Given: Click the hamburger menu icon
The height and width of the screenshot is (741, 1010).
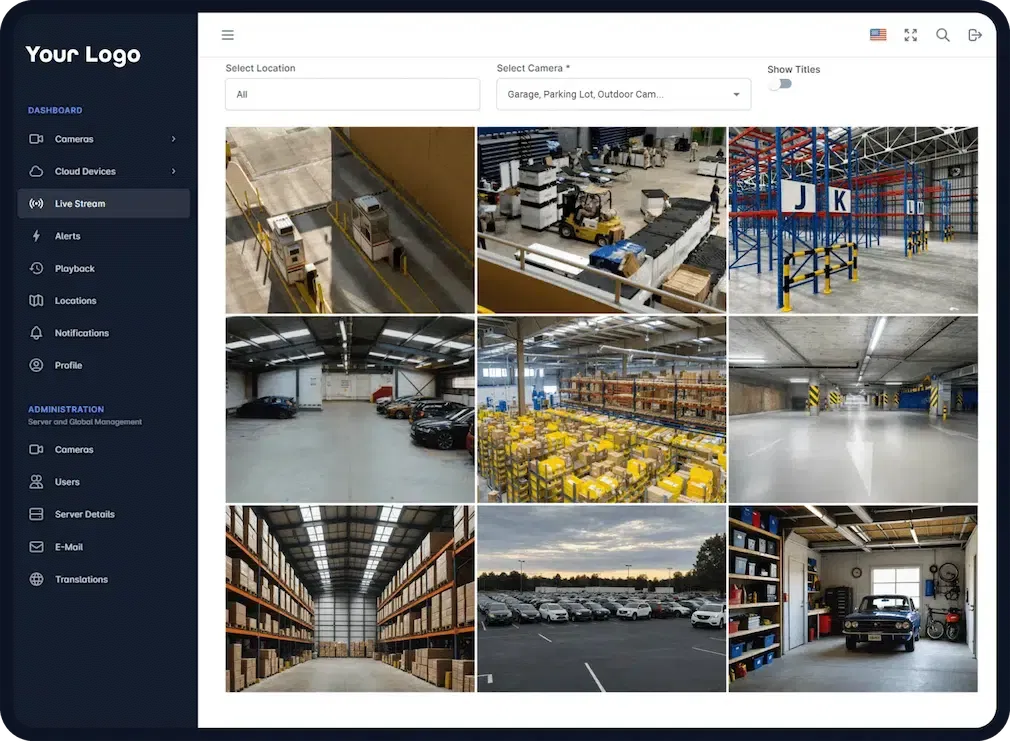Looking at the screenshot, I should click(x=228, y=35).
